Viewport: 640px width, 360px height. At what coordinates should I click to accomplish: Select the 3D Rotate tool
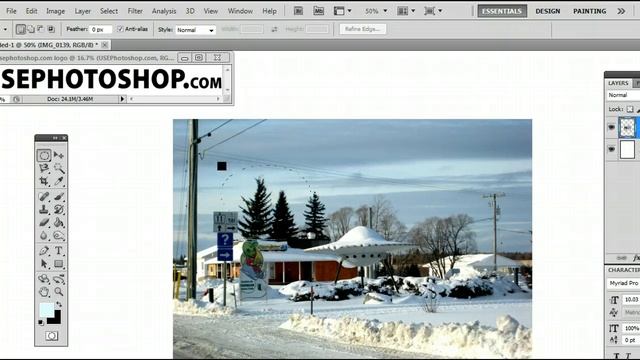tap(44, 279)
